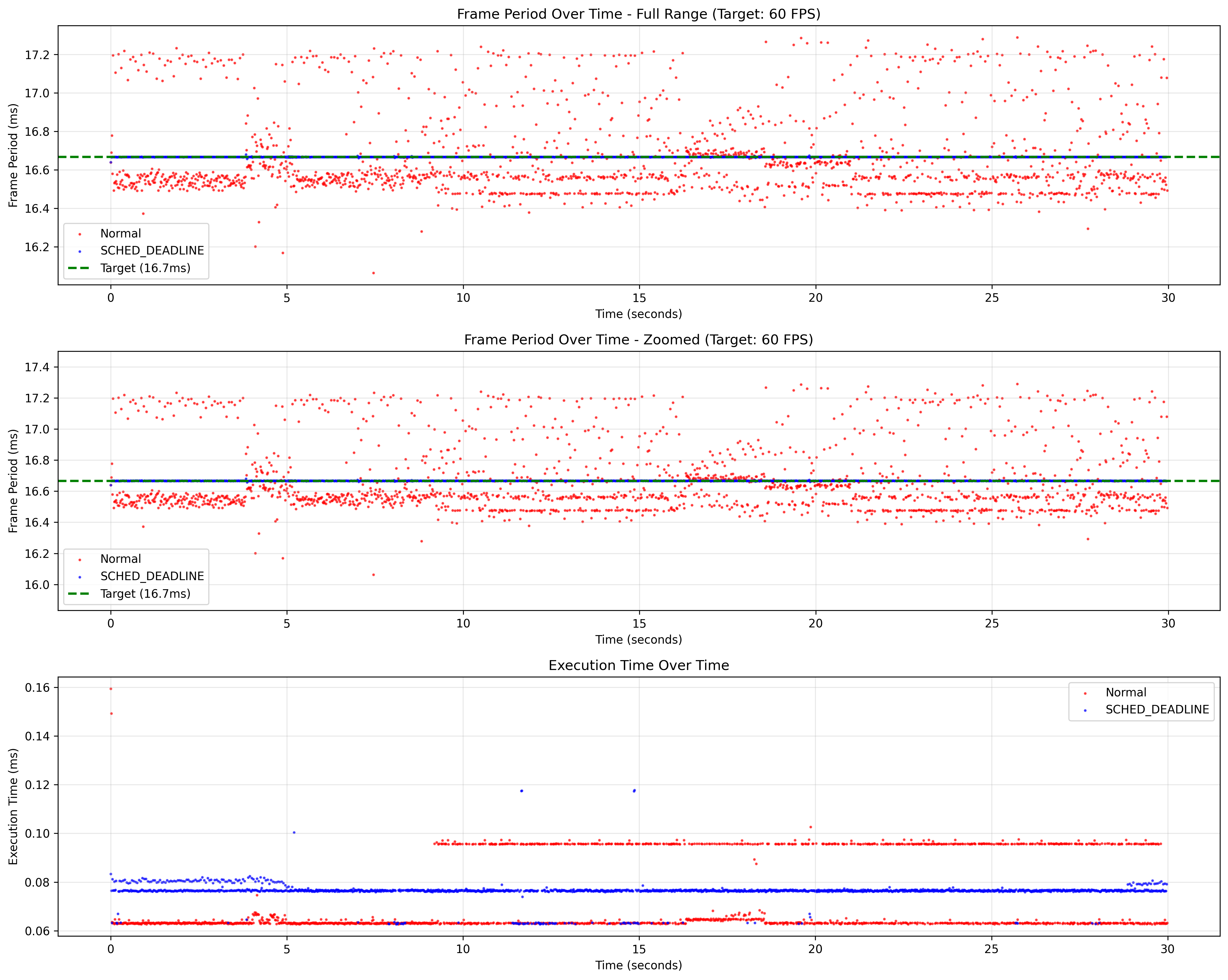Click the "Frame Period (ms)" y-axis label of Full Range plot
Image resolution: width=1228 pixels, height=980 pixels.
pos(13,155)
